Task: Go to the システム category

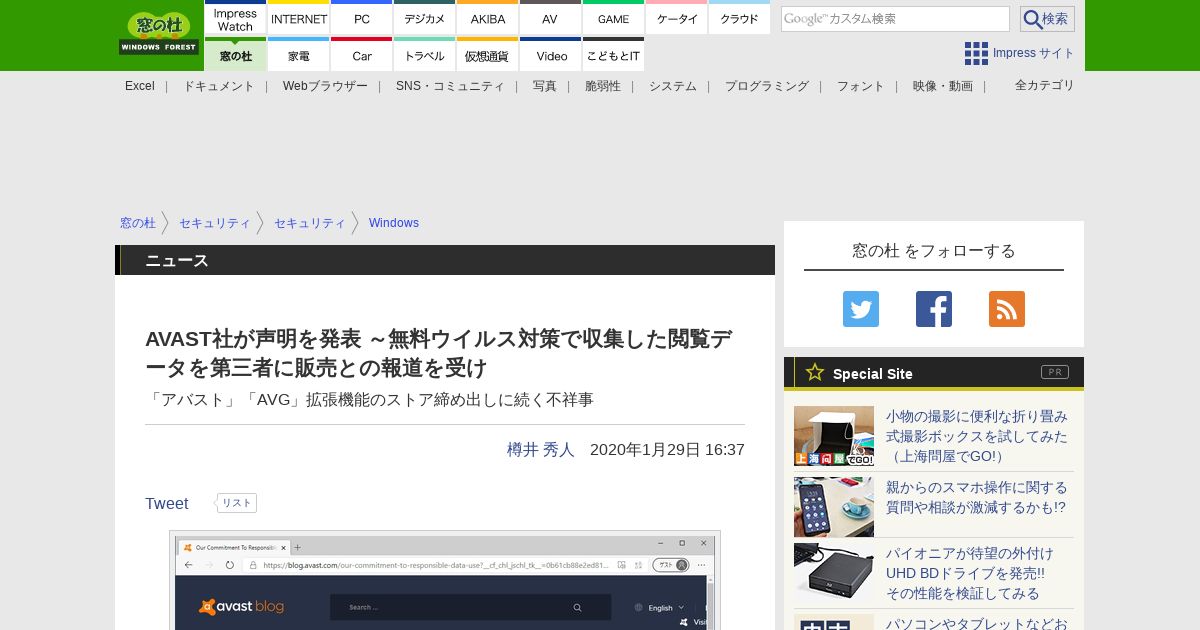Action: point(673,86)
